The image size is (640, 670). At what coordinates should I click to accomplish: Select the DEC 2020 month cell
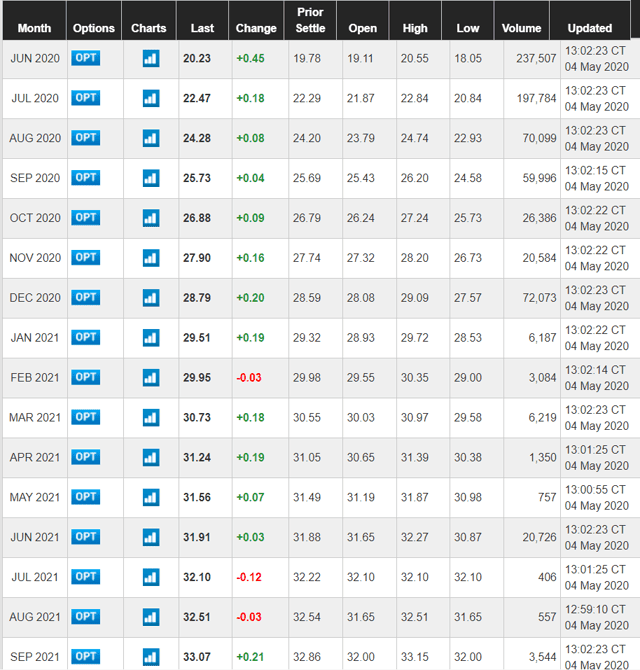35,298
